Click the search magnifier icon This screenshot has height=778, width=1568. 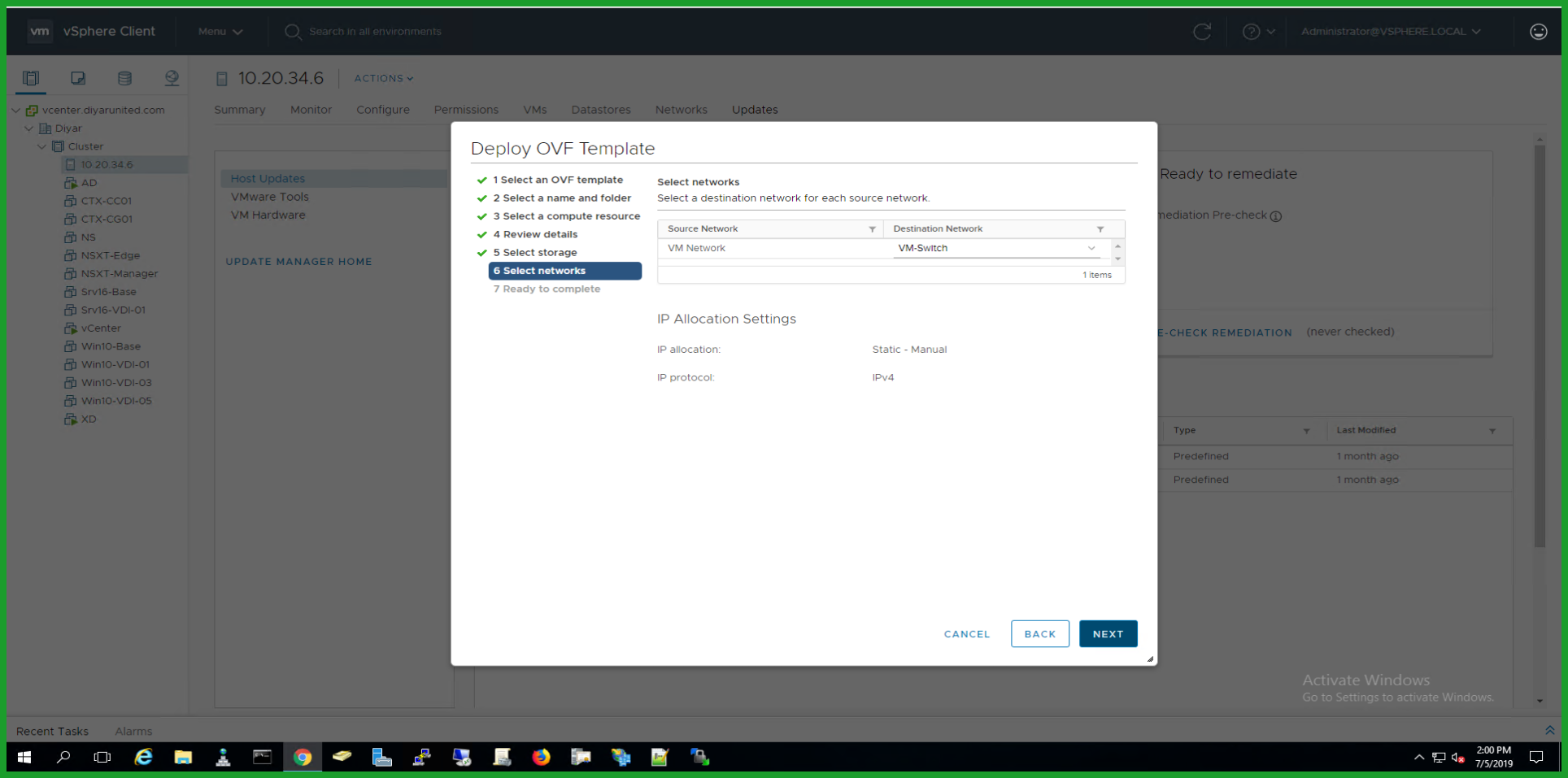(293, 32)
